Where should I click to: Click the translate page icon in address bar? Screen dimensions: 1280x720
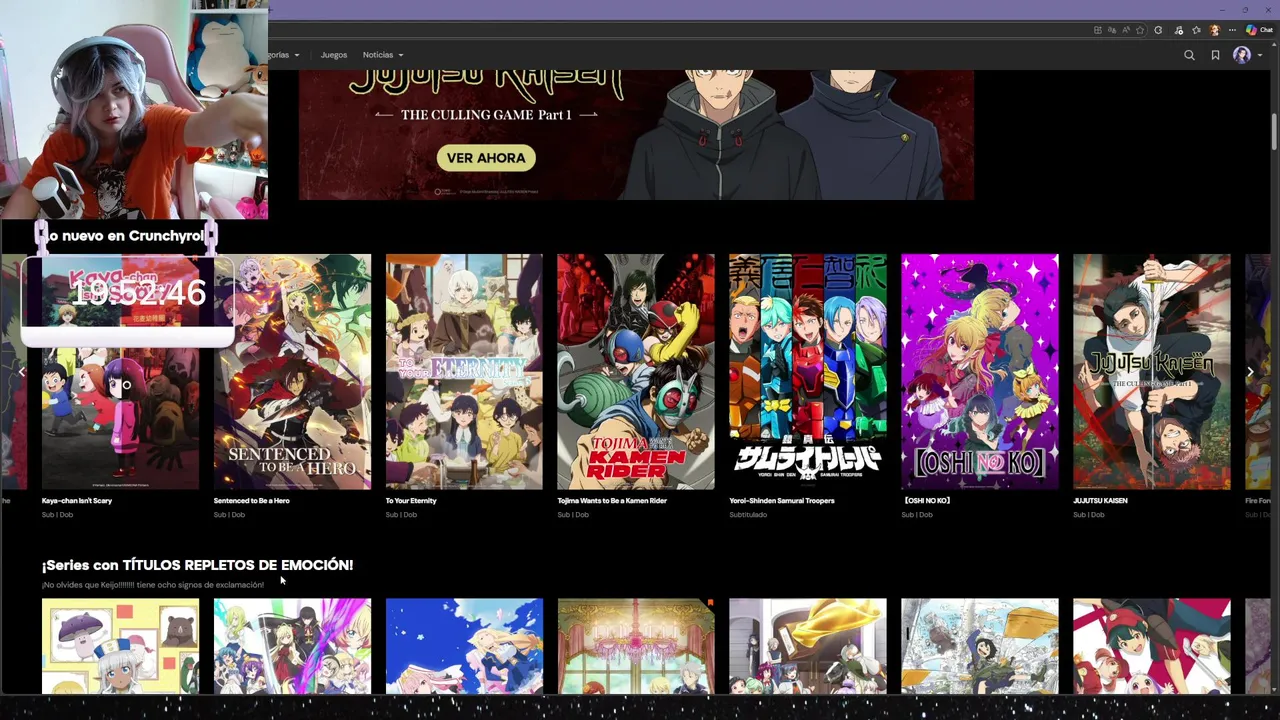[1112, 30]
